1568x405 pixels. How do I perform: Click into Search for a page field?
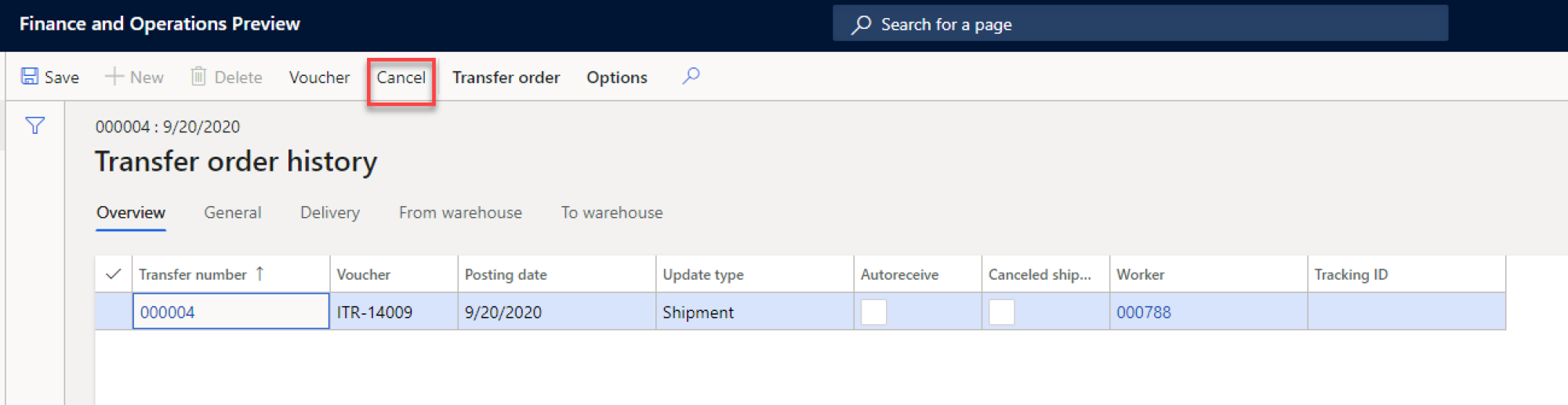click(x=1140, y=24)
